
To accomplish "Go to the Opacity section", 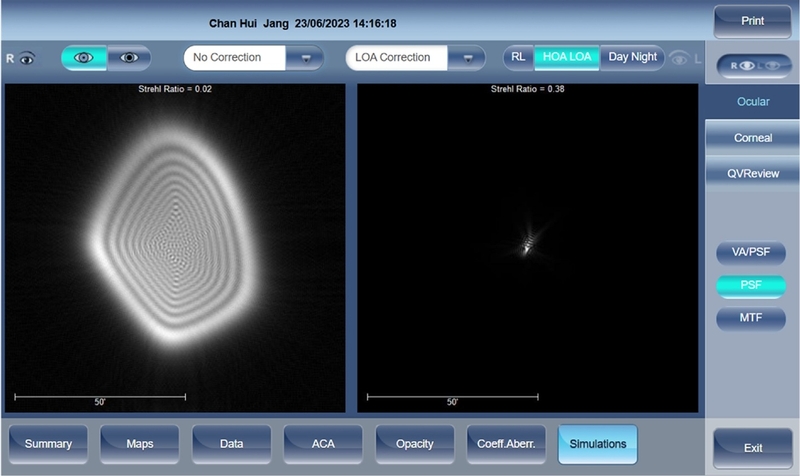I will [414, 443].
